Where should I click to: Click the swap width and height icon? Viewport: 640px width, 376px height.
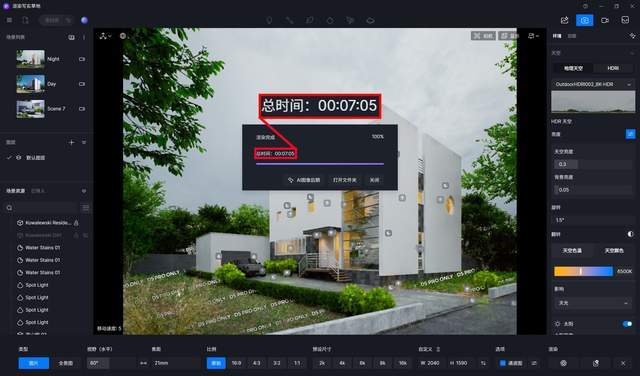[484, 363]
